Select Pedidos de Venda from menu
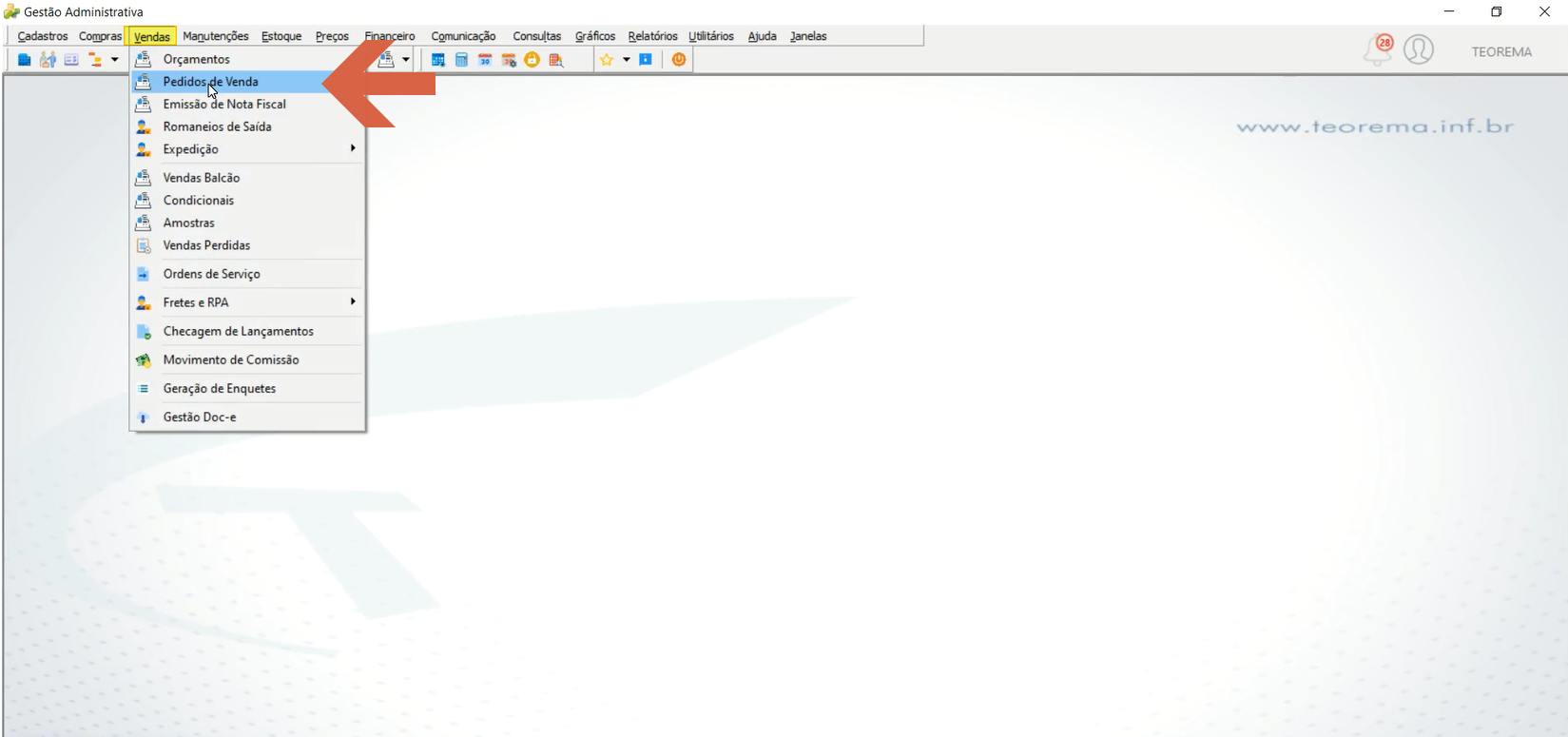 coord(248,82)
